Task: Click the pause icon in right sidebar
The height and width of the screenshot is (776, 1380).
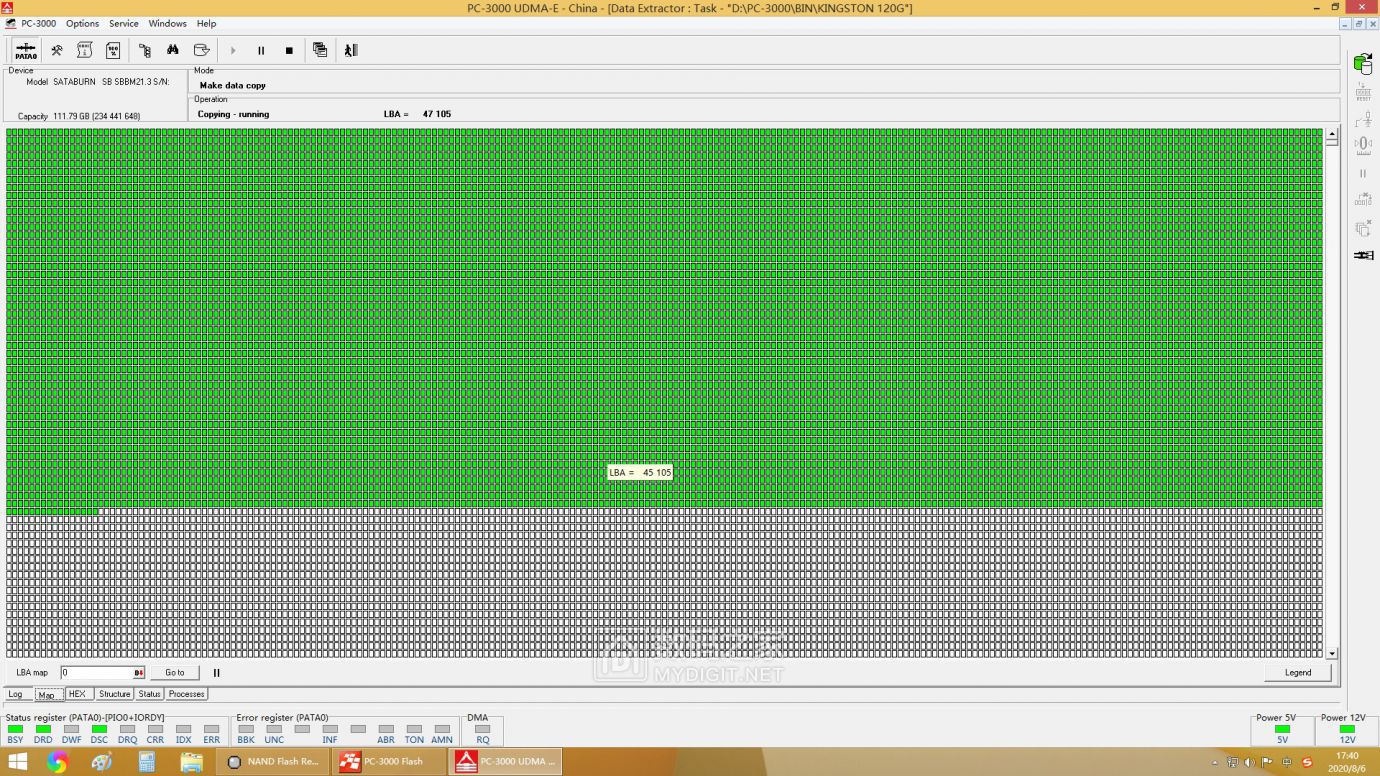Action: [1363, 173]
